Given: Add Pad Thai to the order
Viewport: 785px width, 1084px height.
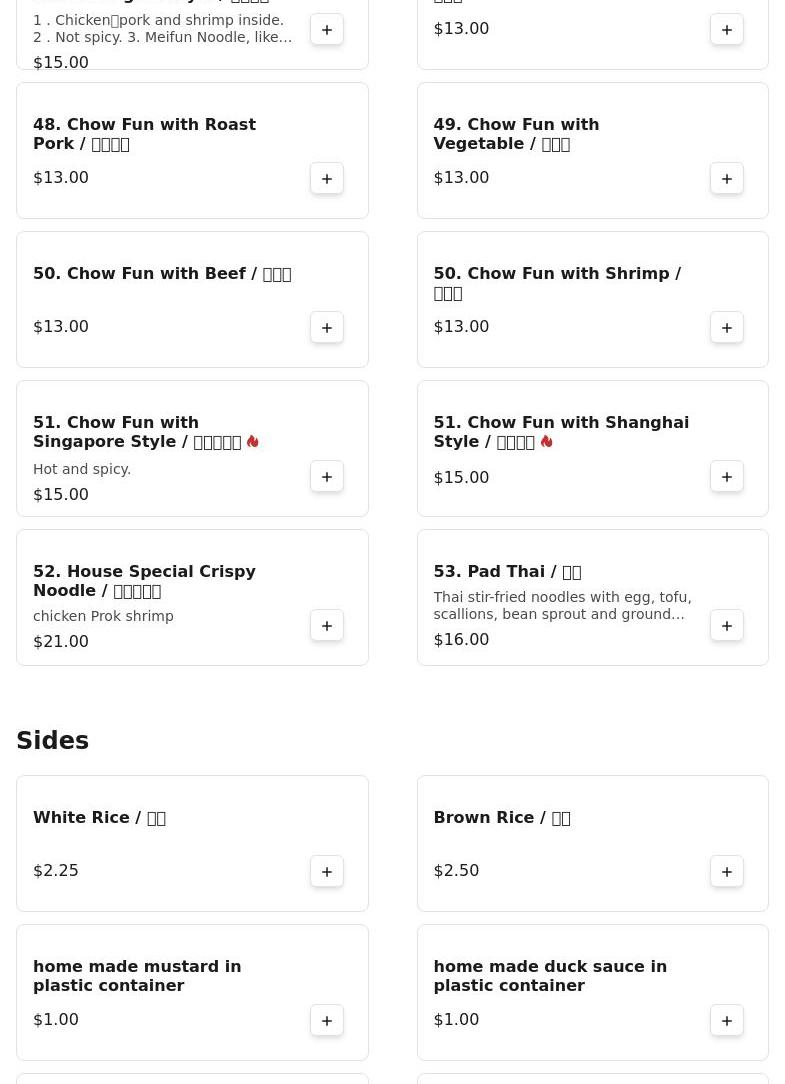Looking at the screenshot, I should coord(727,625).
